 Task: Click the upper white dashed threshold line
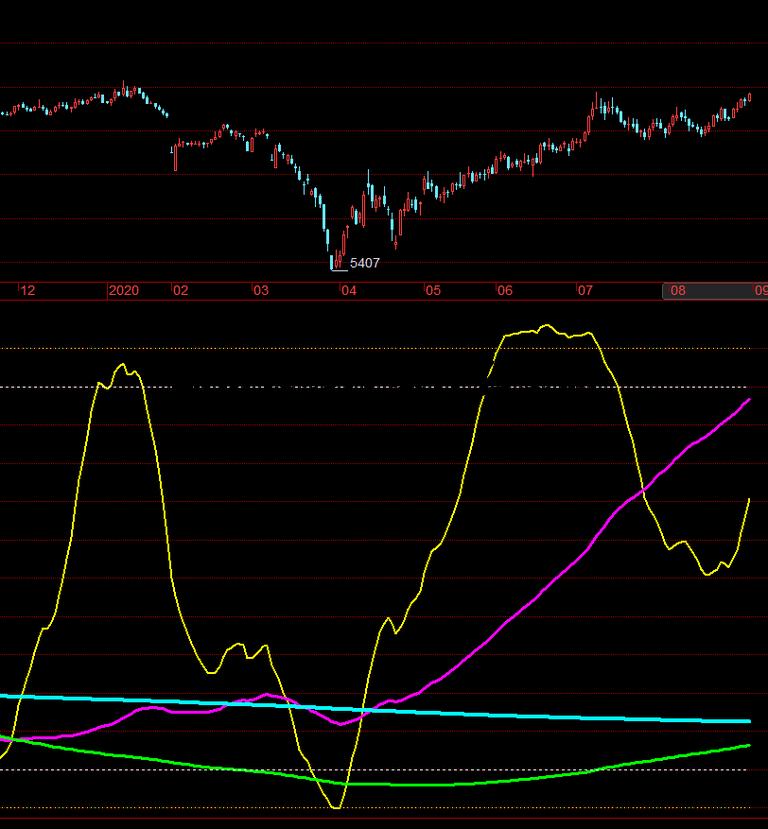[60, 386]
